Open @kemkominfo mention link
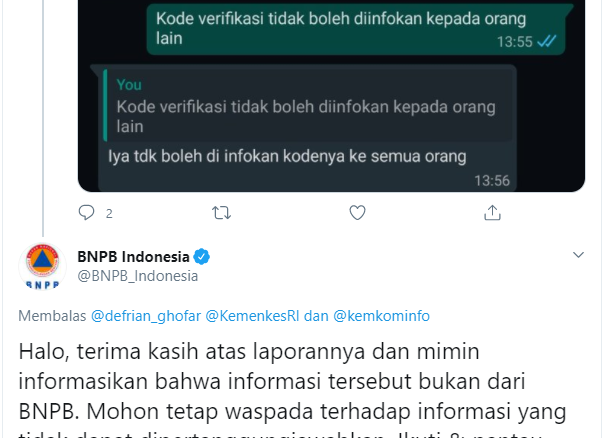603x438 pixels. [x=381, y=316]
